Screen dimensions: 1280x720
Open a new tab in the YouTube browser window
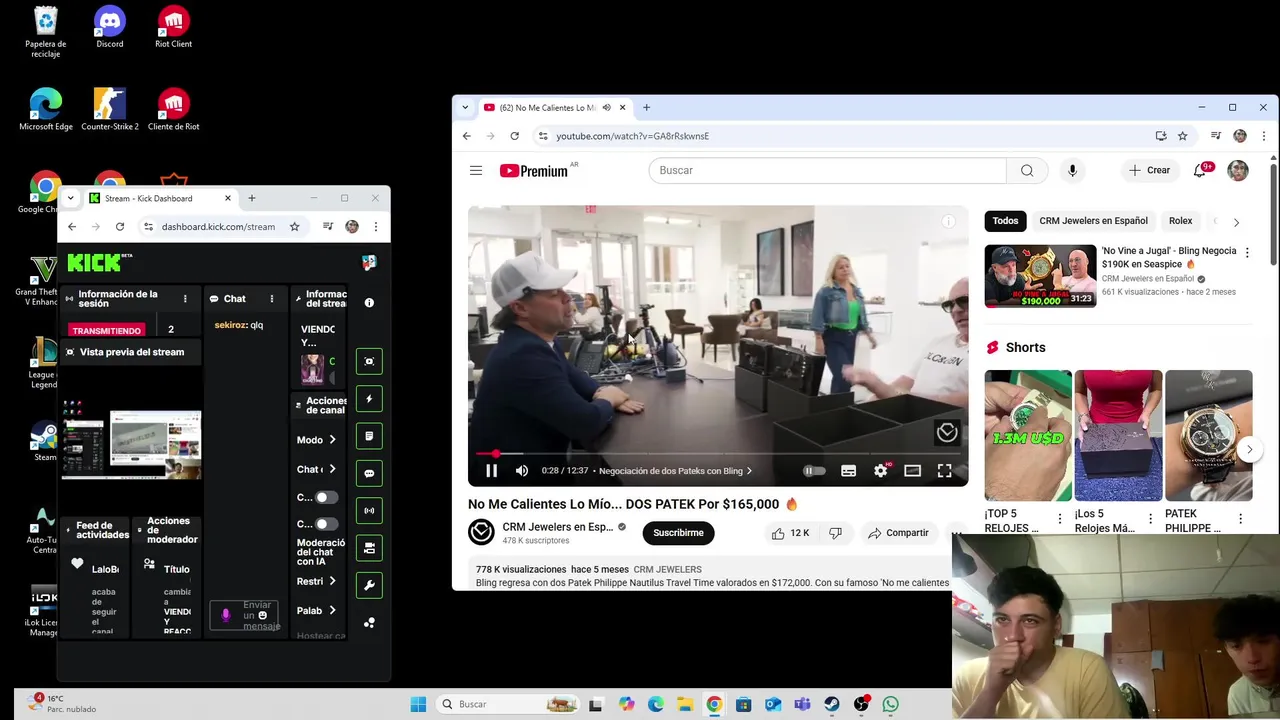point(646,107)
